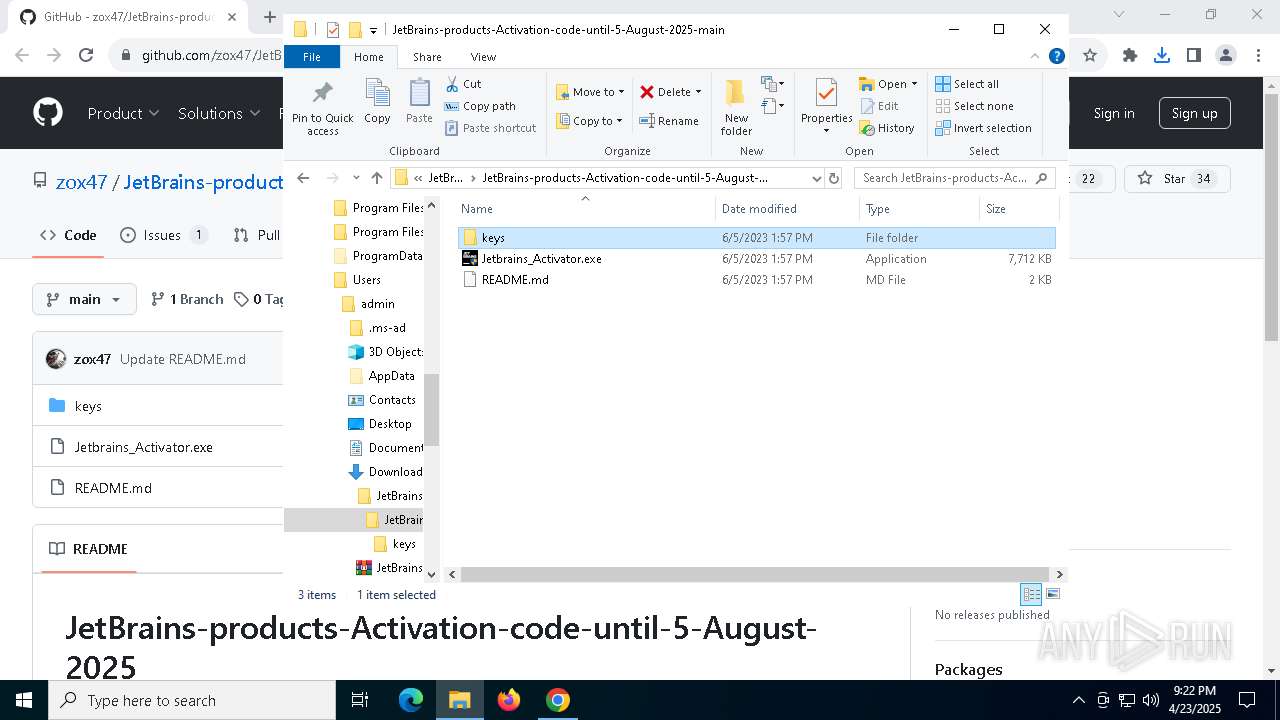Open Copy to dropdown

[590, 121]
